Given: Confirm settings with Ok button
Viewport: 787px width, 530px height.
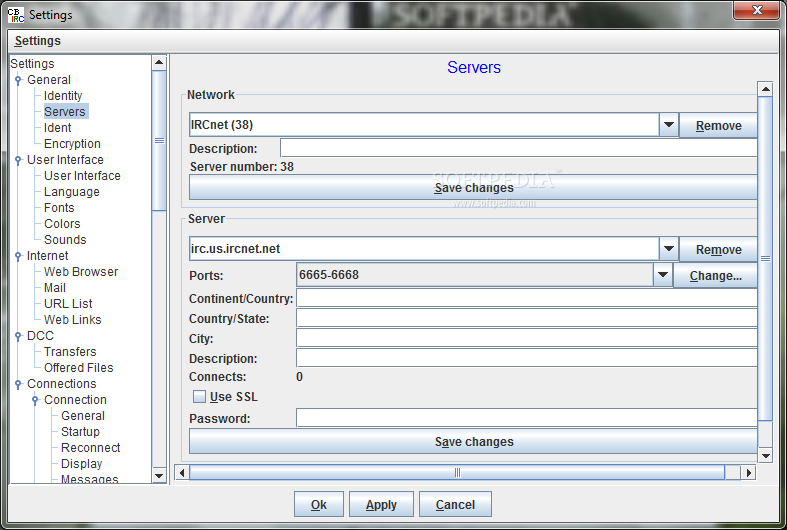Looking at the screenshot, I should [319, 504].
